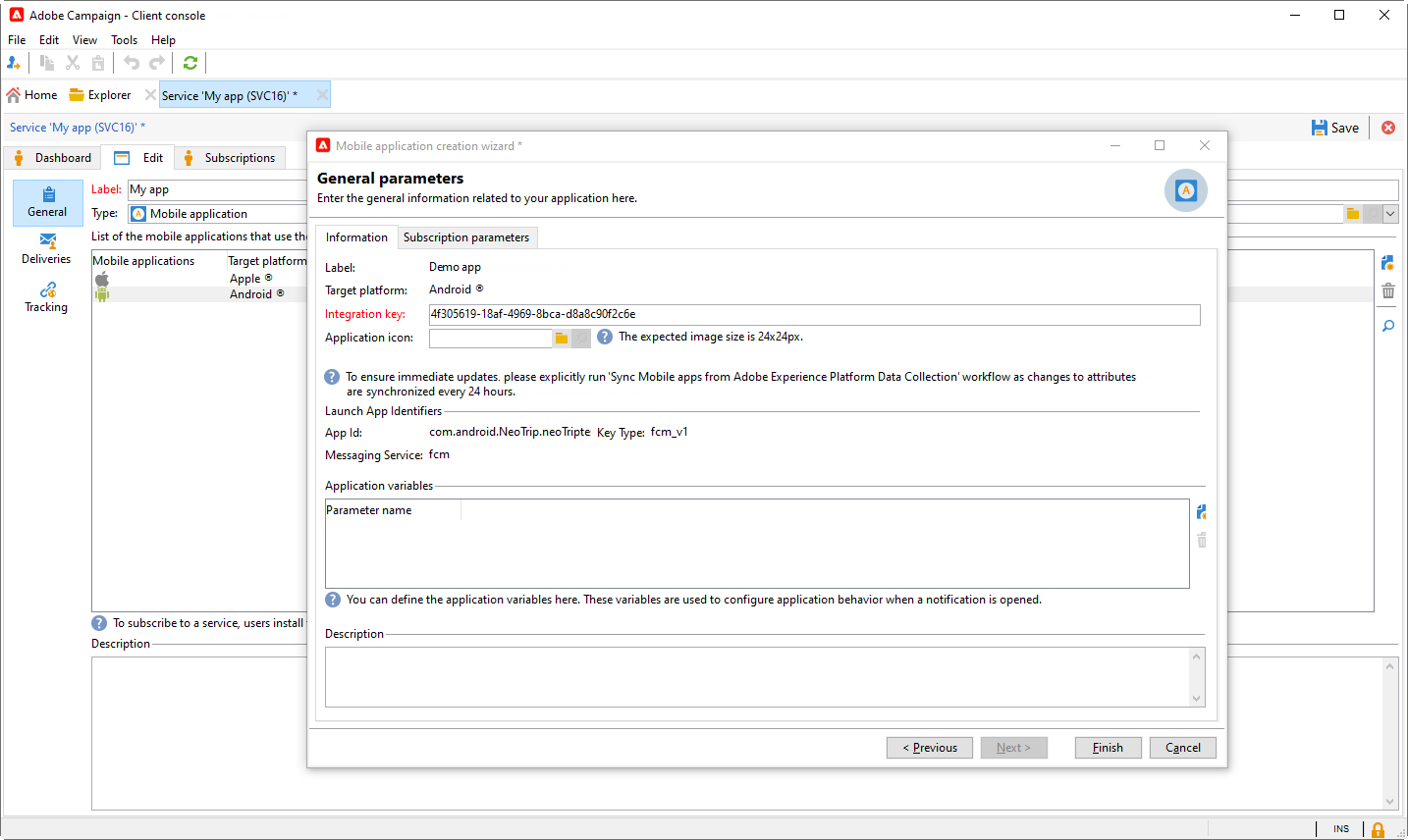Open the Deliveries section in the sidebar

coord(46,249)
